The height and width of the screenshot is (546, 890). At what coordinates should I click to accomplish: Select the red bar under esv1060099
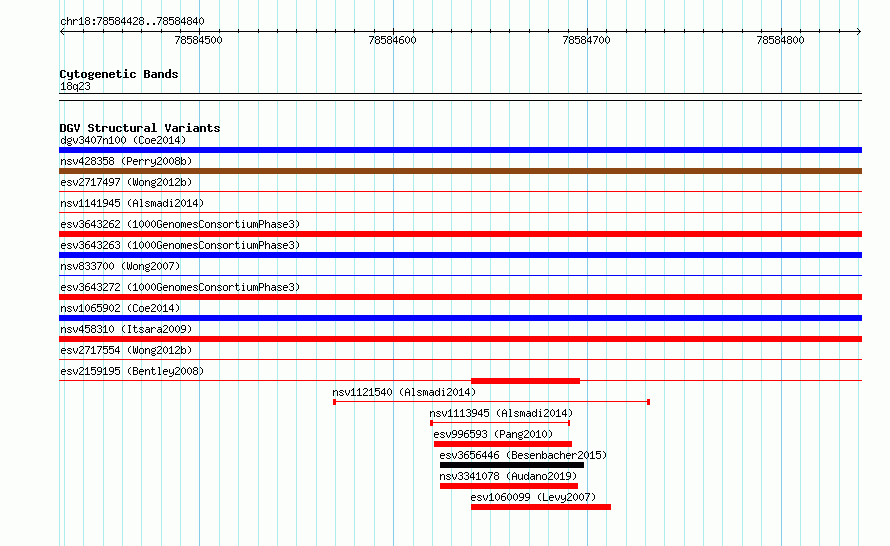tap(541, 507)
